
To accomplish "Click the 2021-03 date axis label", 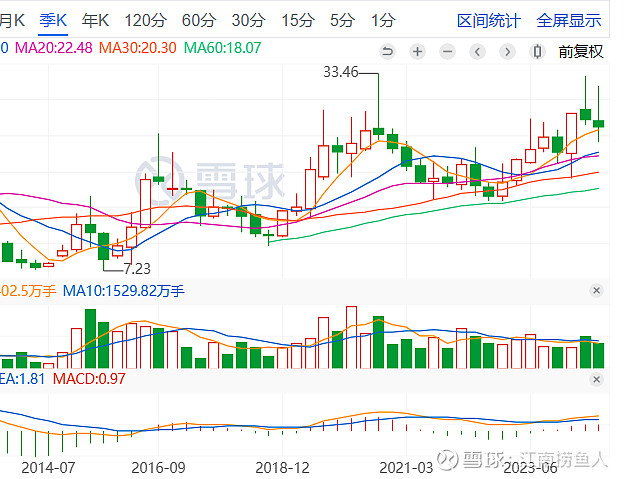I will coord(406,468).
